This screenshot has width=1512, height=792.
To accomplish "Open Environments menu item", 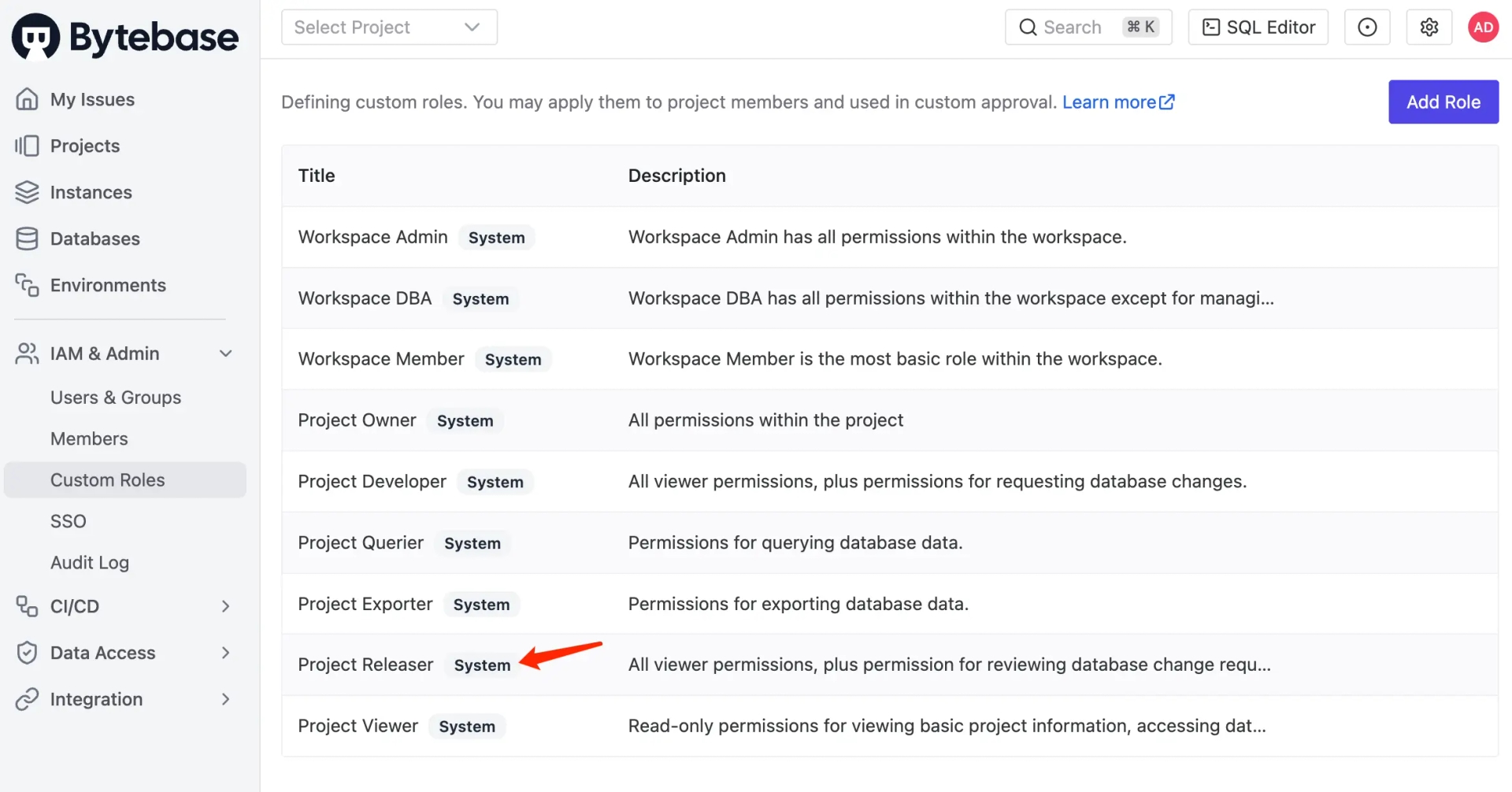I will [108, 285].
